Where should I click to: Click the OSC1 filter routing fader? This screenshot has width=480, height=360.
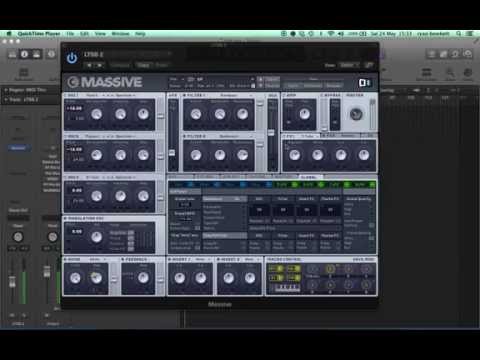click(161, 115)
